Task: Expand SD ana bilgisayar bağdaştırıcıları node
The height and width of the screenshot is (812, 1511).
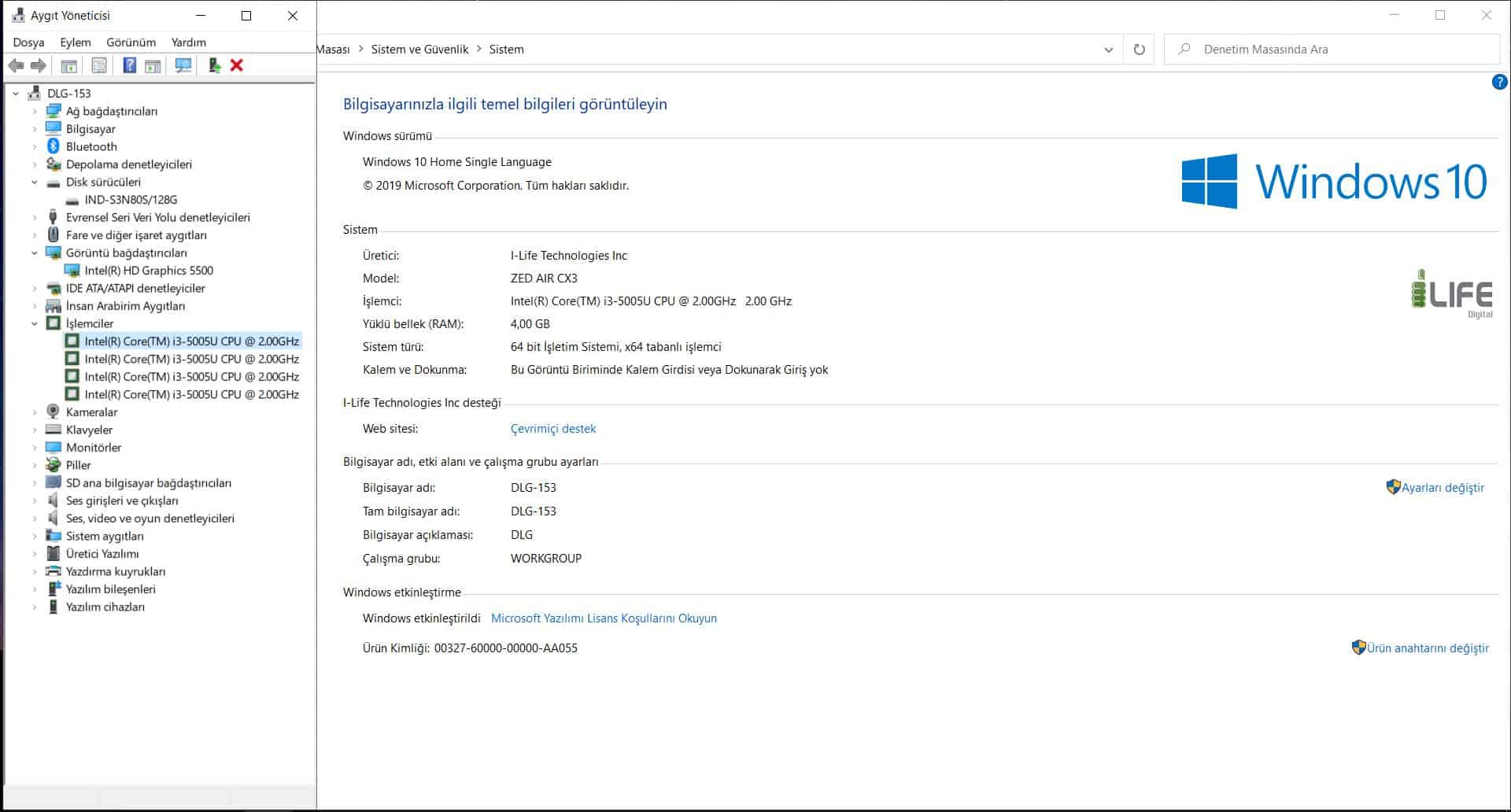Action: [34, 483]
